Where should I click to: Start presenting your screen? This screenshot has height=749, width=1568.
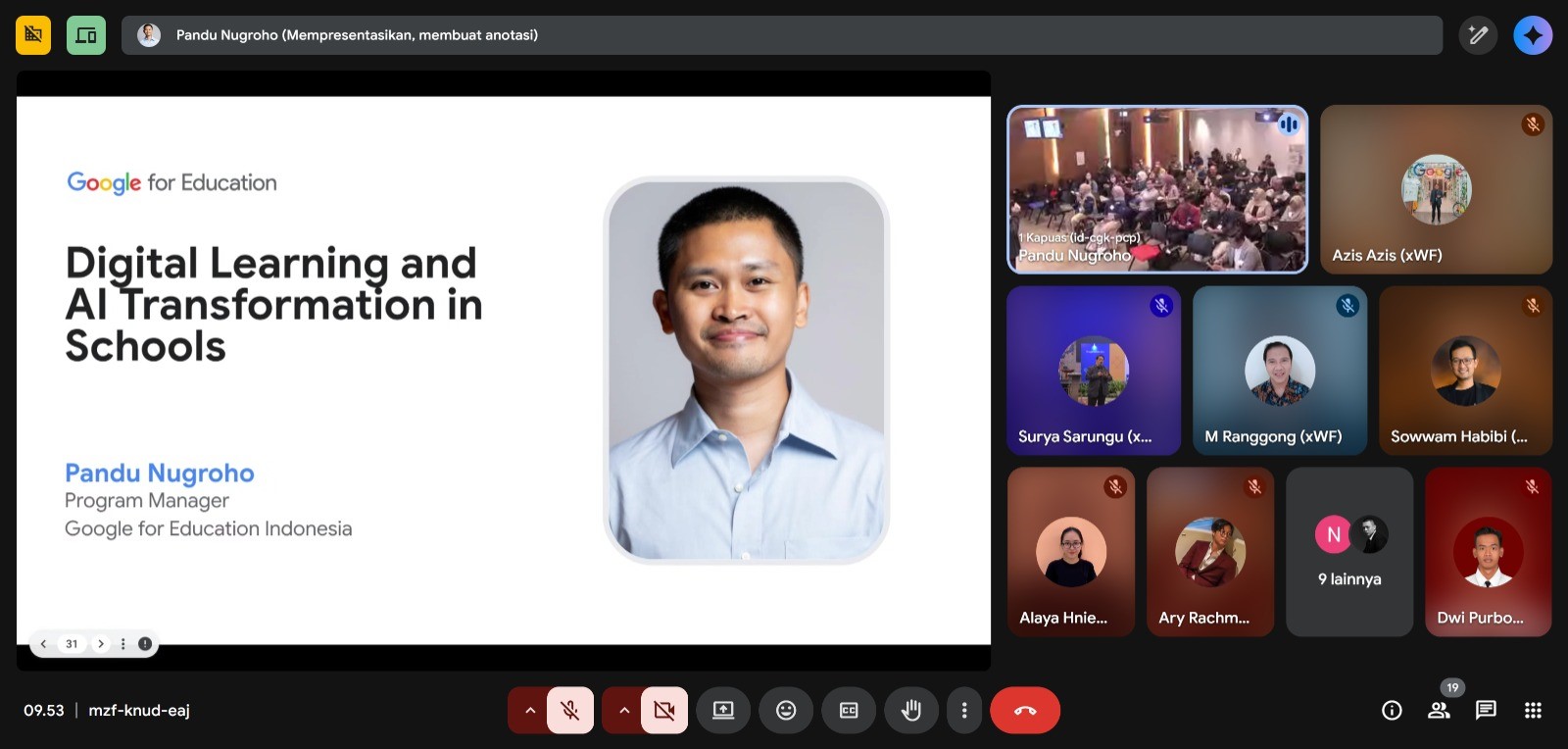tap(723, 711)
